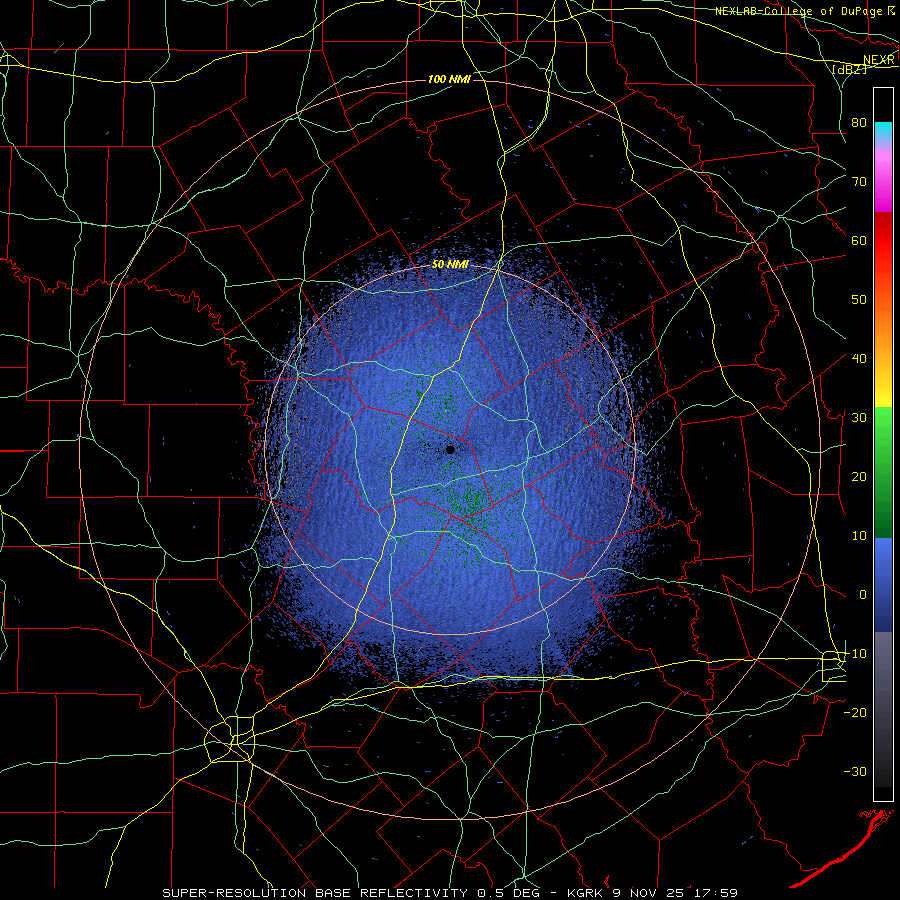Screen dimensions: 900x900
Task: Click the '[dBZ]' units label
Action: (x=850, y=69)
